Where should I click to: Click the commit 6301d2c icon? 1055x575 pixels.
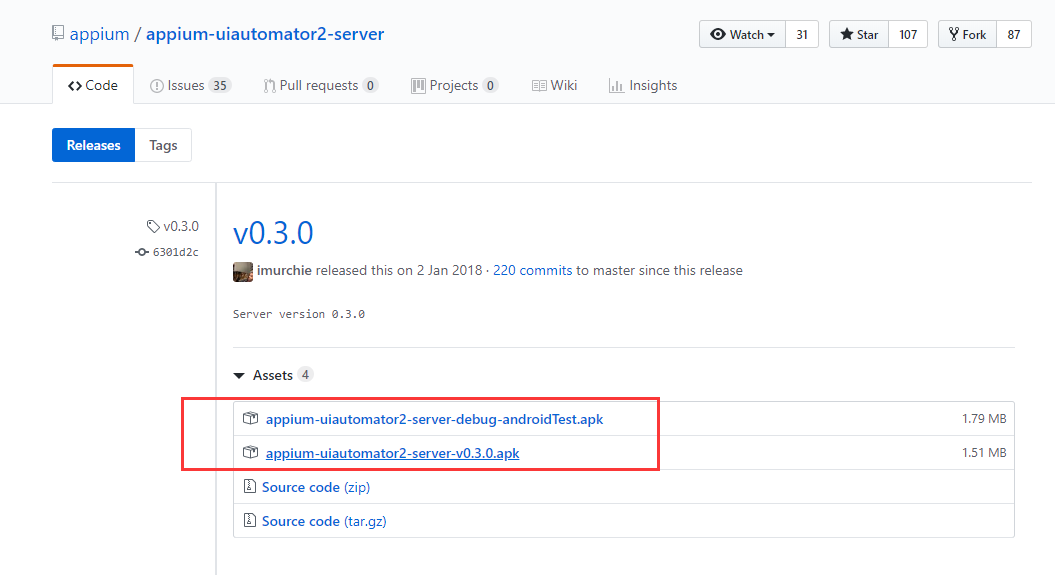click(142, 252)
